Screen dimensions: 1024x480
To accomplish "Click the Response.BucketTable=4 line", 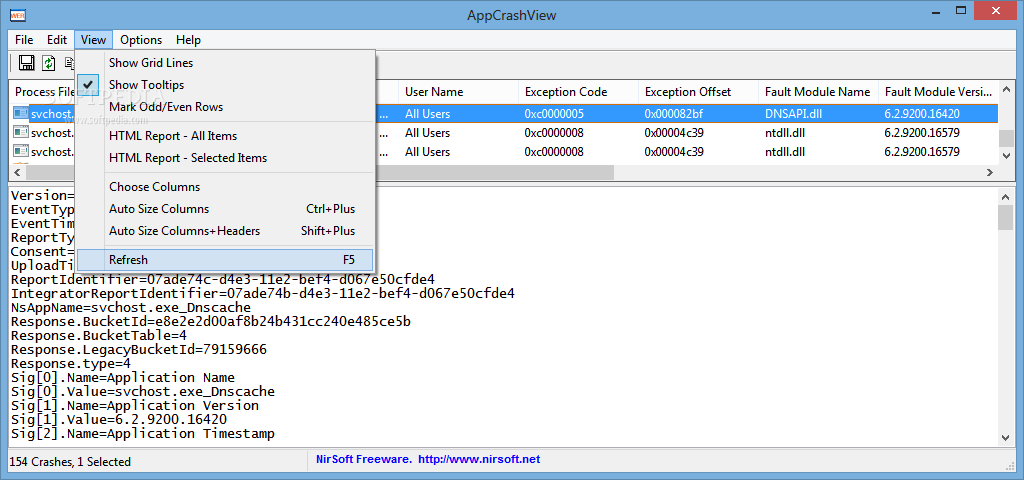I will 99,336.
